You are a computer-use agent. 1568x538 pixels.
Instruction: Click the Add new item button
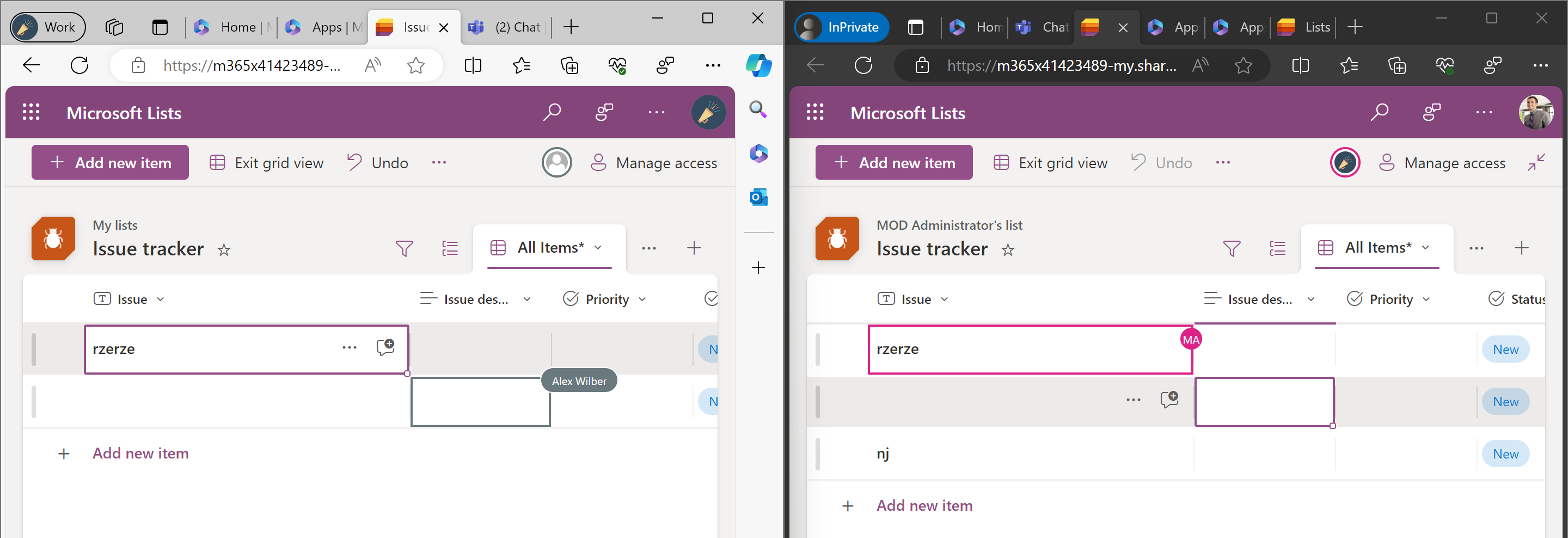tap(109, 162)
